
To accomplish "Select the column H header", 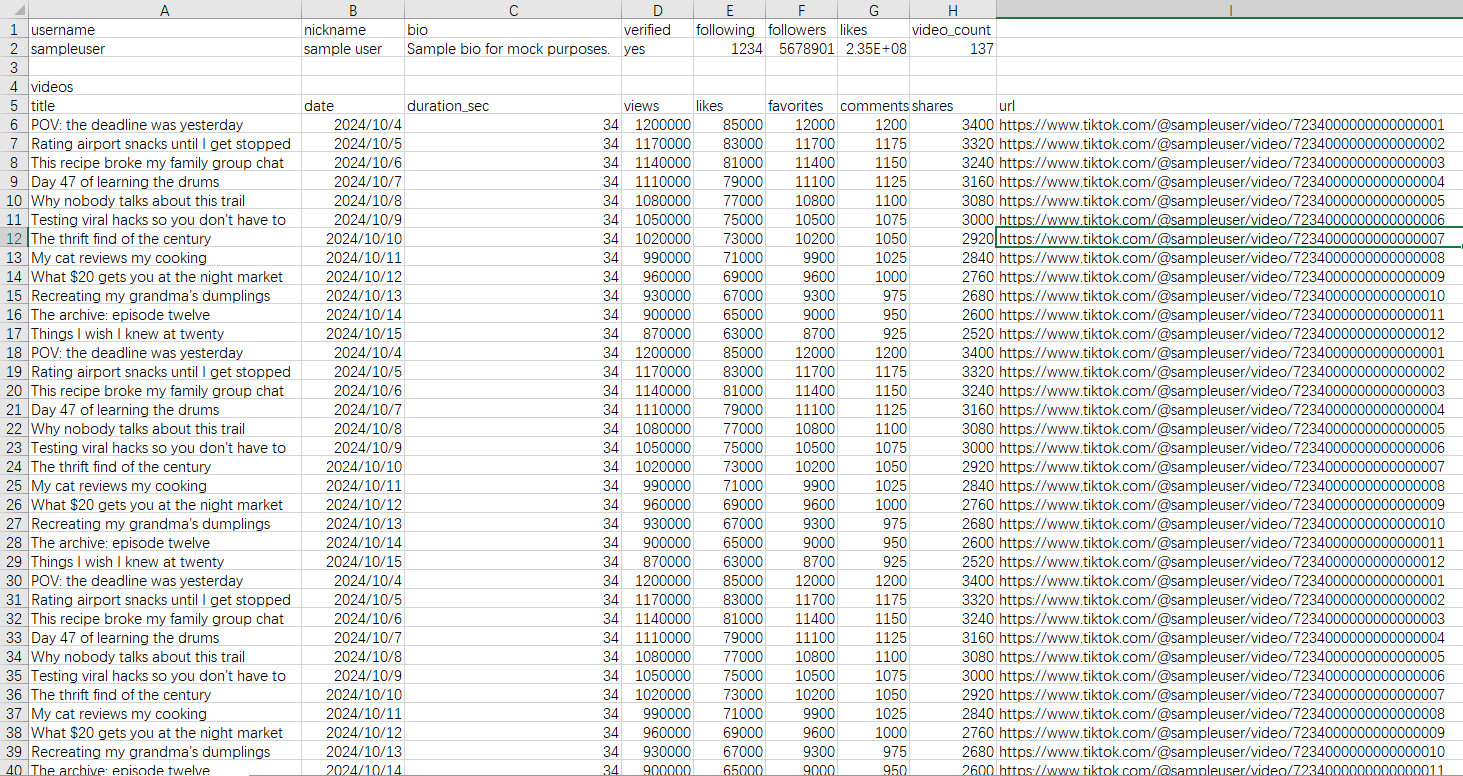I will pyautogui.click(x=953, y=10).
